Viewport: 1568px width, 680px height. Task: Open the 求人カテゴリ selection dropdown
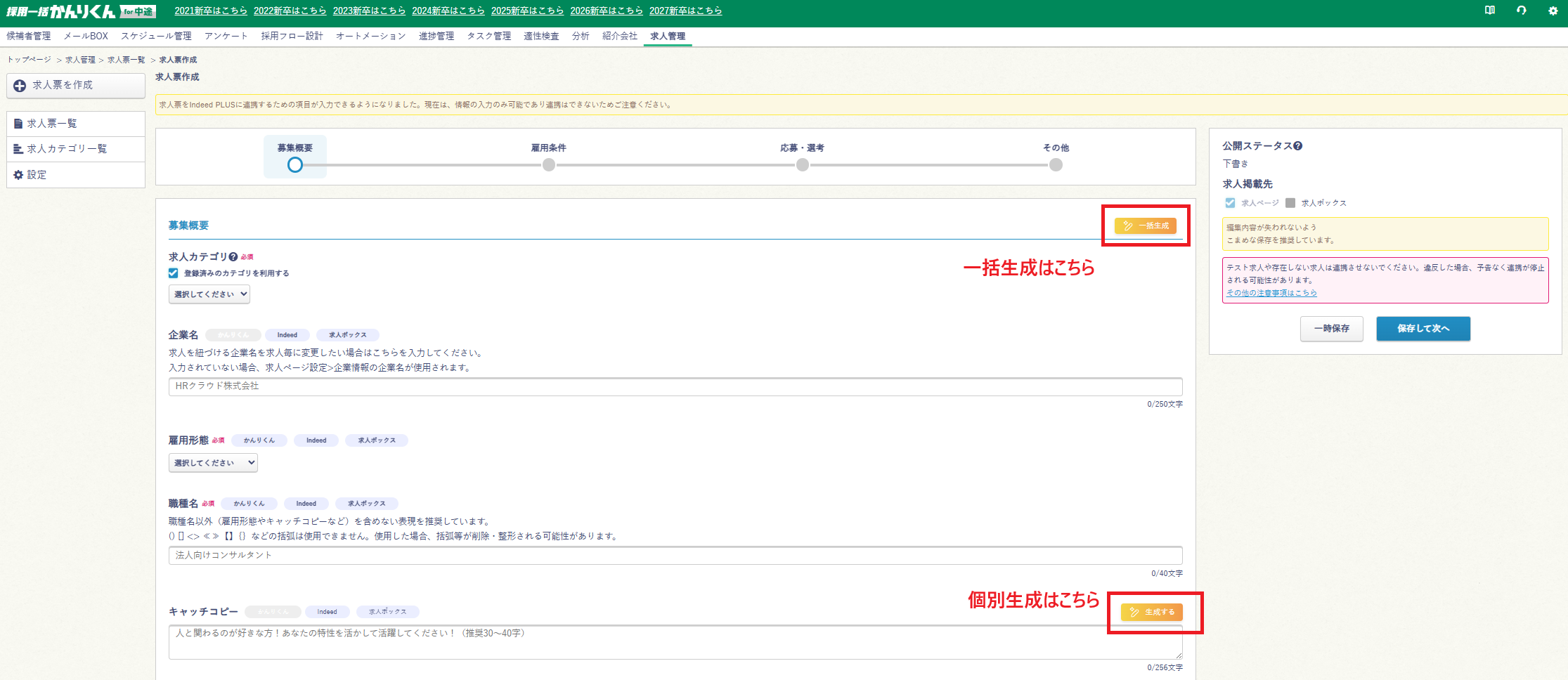(209, 294)
